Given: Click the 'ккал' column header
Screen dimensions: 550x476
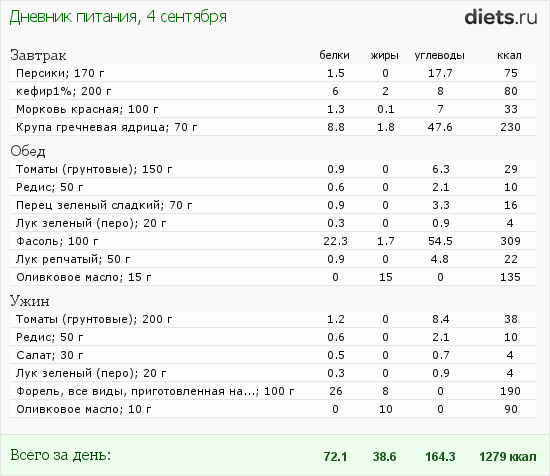Looking at the screenshot, I should pyautogui.click(x=509, y=55).
